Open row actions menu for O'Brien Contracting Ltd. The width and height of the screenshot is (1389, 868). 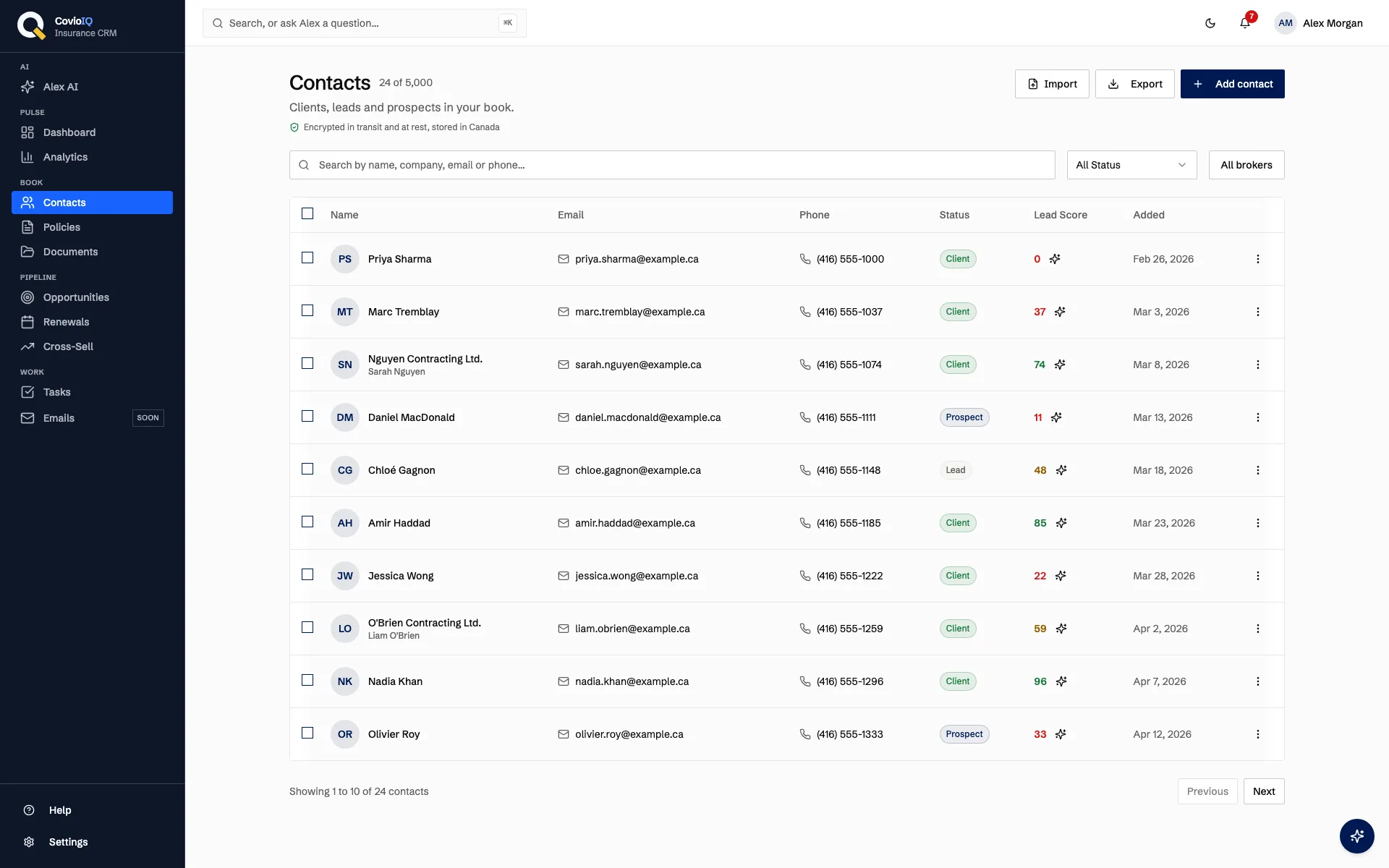1258,629
